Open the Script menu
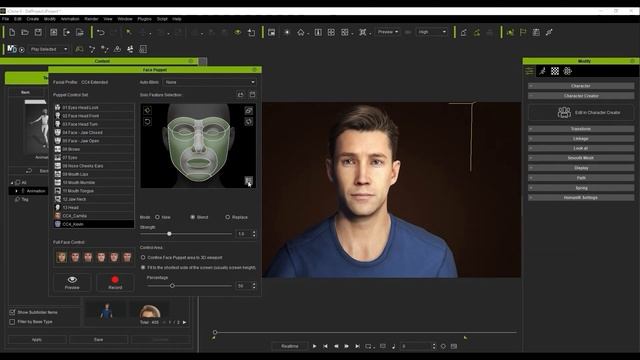This screenshot has height=360, width=640. coord(162,19)
